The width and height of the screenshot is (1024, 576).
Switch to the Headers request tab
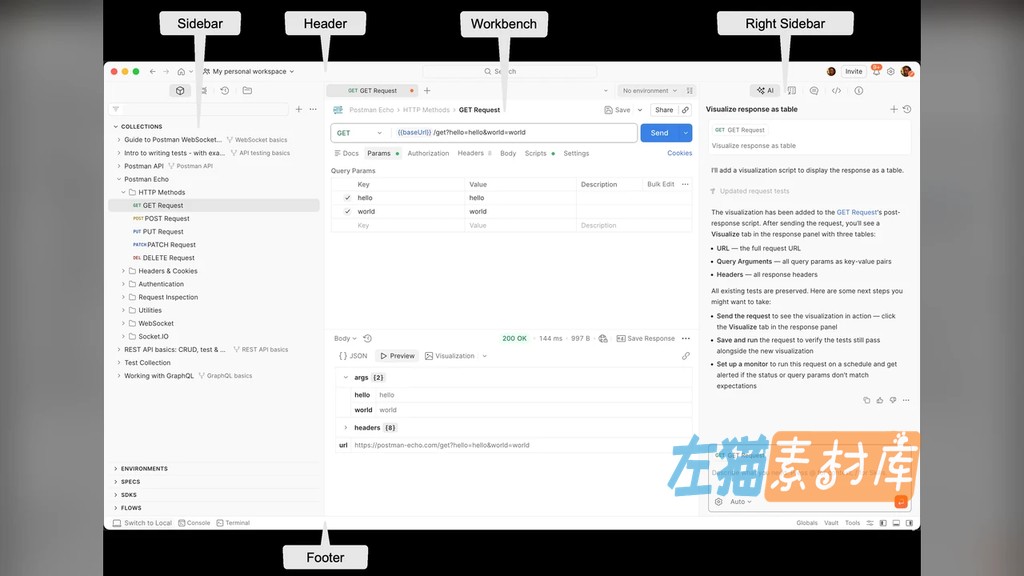click(470, 153)
